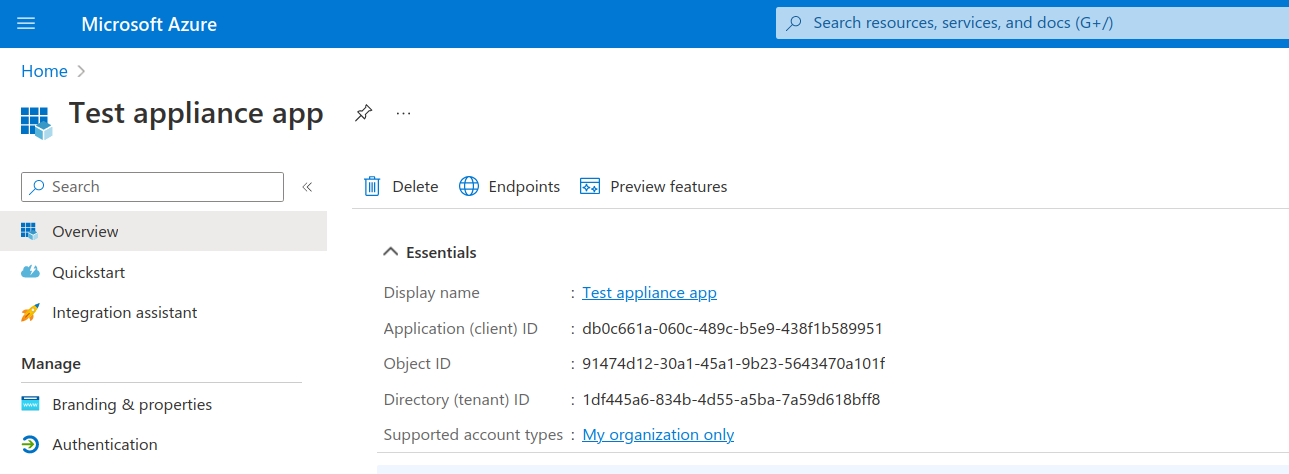Screen dimensions: 1289x474
Task: Open the Azure portal hamburger menu
Action: (26, 24)
